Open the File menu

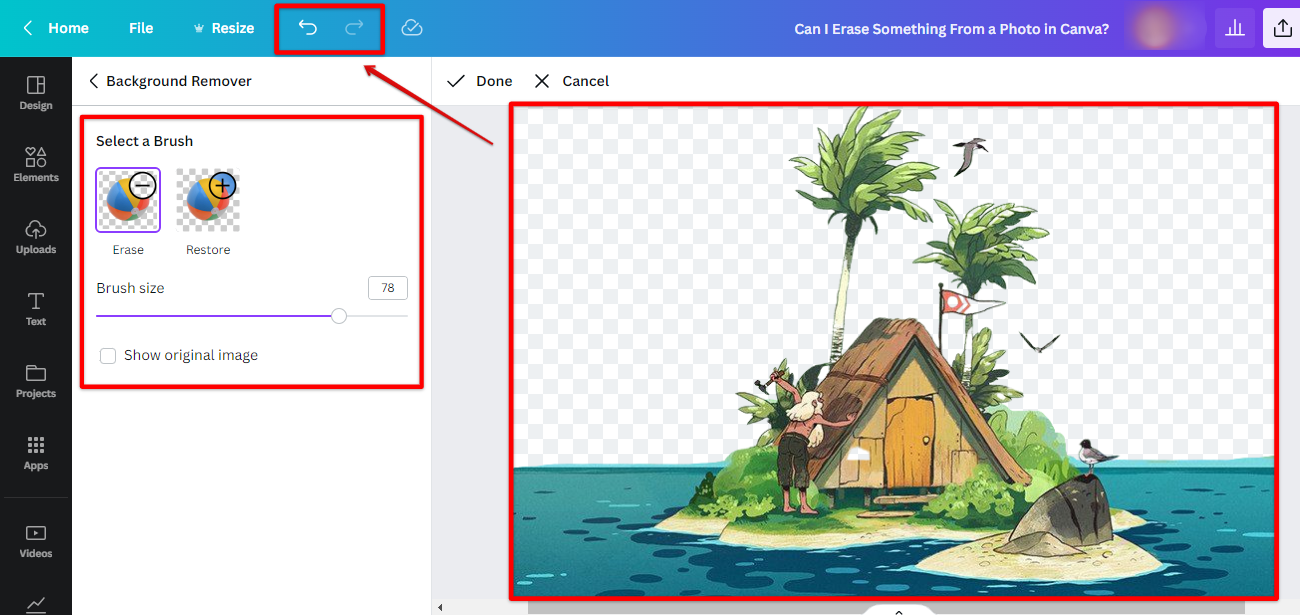140,28
